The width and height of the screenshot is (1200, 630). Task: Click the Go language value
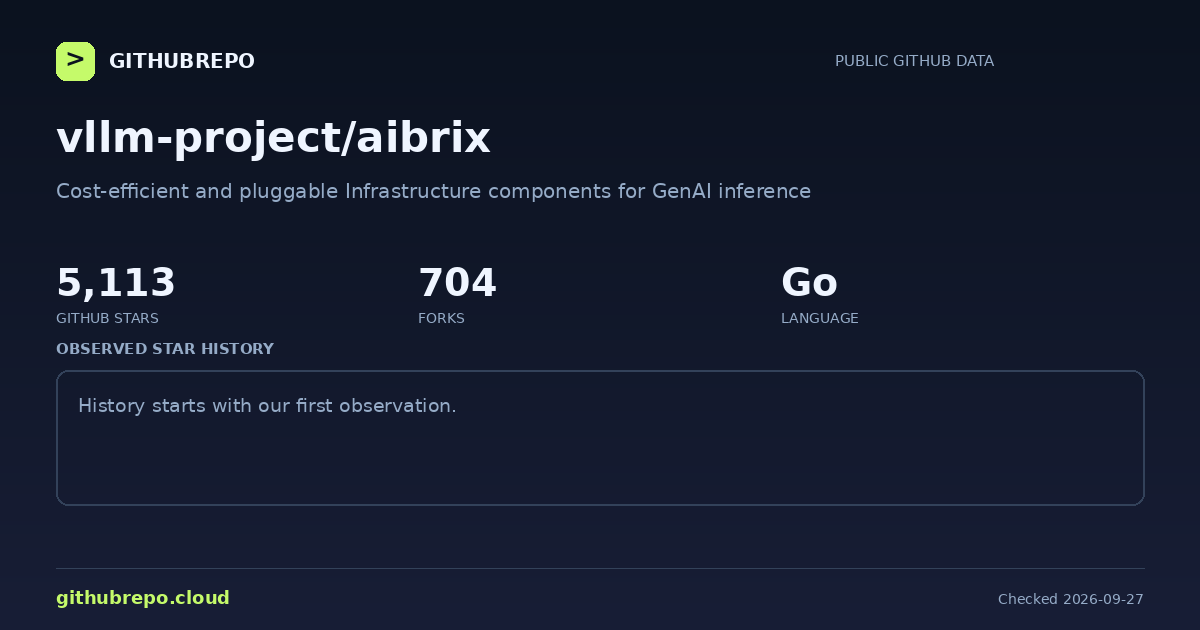[809, 283]
